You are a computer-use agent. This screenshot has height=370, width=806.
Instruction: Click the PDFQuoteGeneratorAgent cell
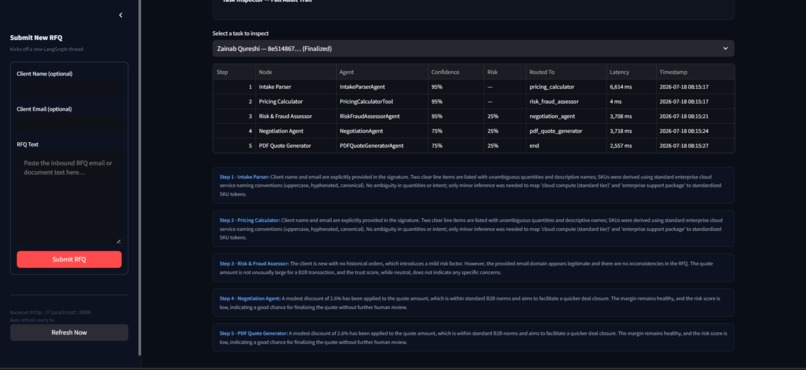click(382, 146)
